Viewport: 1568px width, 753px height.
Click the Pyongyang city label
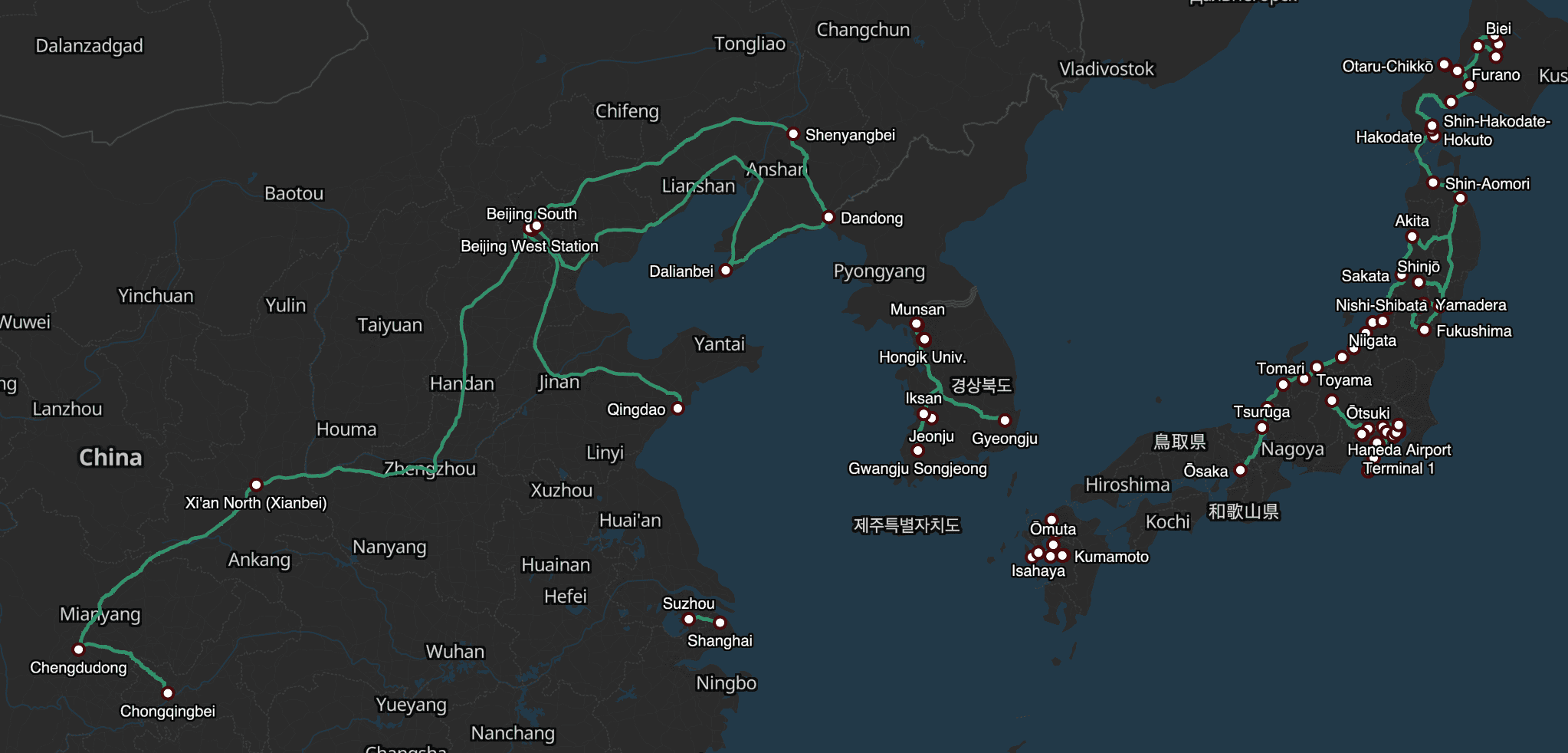click(x=879, y=271)
